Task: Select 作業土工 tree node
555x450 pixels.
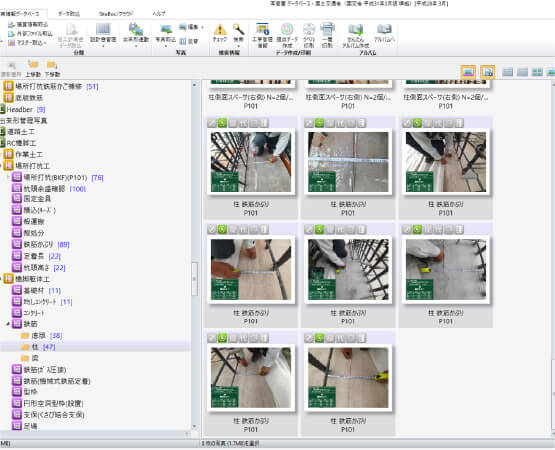Action: pyautogui.click(x=23, y=154)
